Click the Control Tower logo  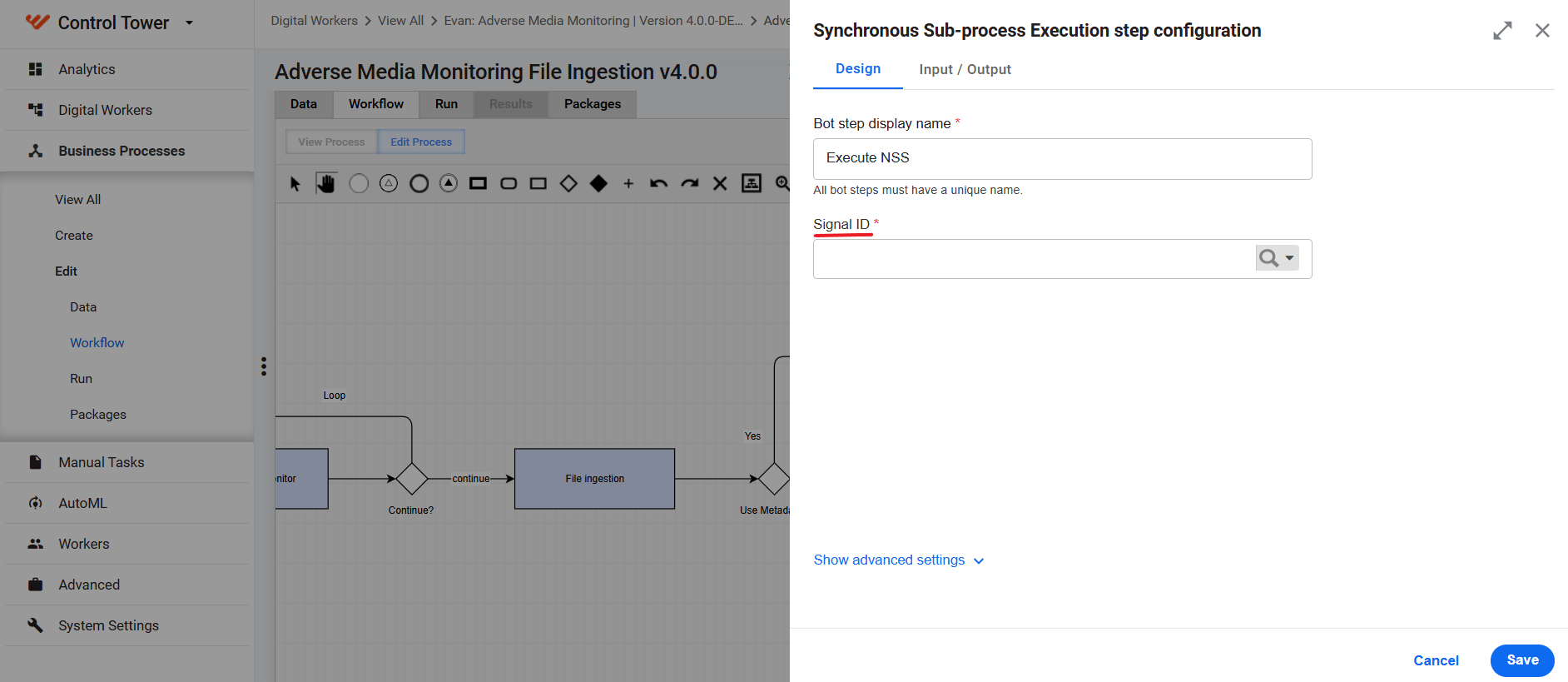(37, 22)
